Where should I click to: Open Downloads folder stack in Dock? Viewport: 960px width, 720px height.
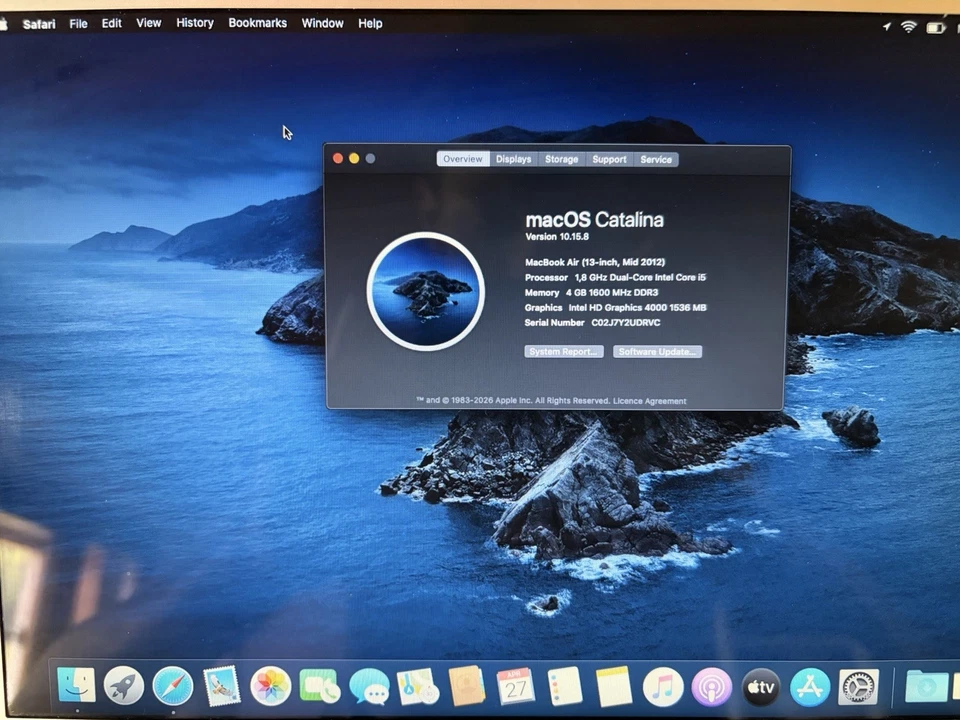click(x=926, y=687)
